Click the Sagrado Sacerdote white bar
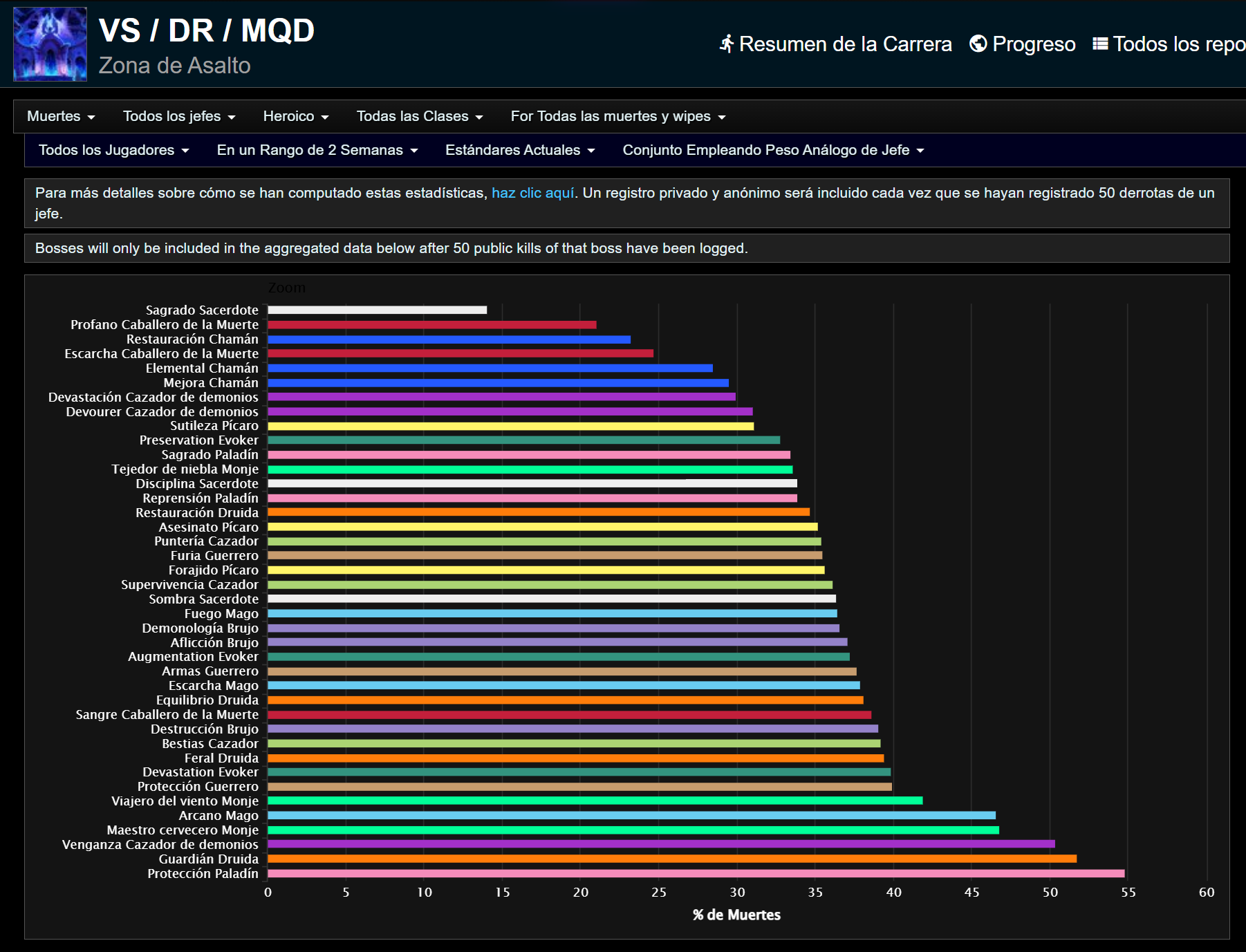 pos(377,310)
